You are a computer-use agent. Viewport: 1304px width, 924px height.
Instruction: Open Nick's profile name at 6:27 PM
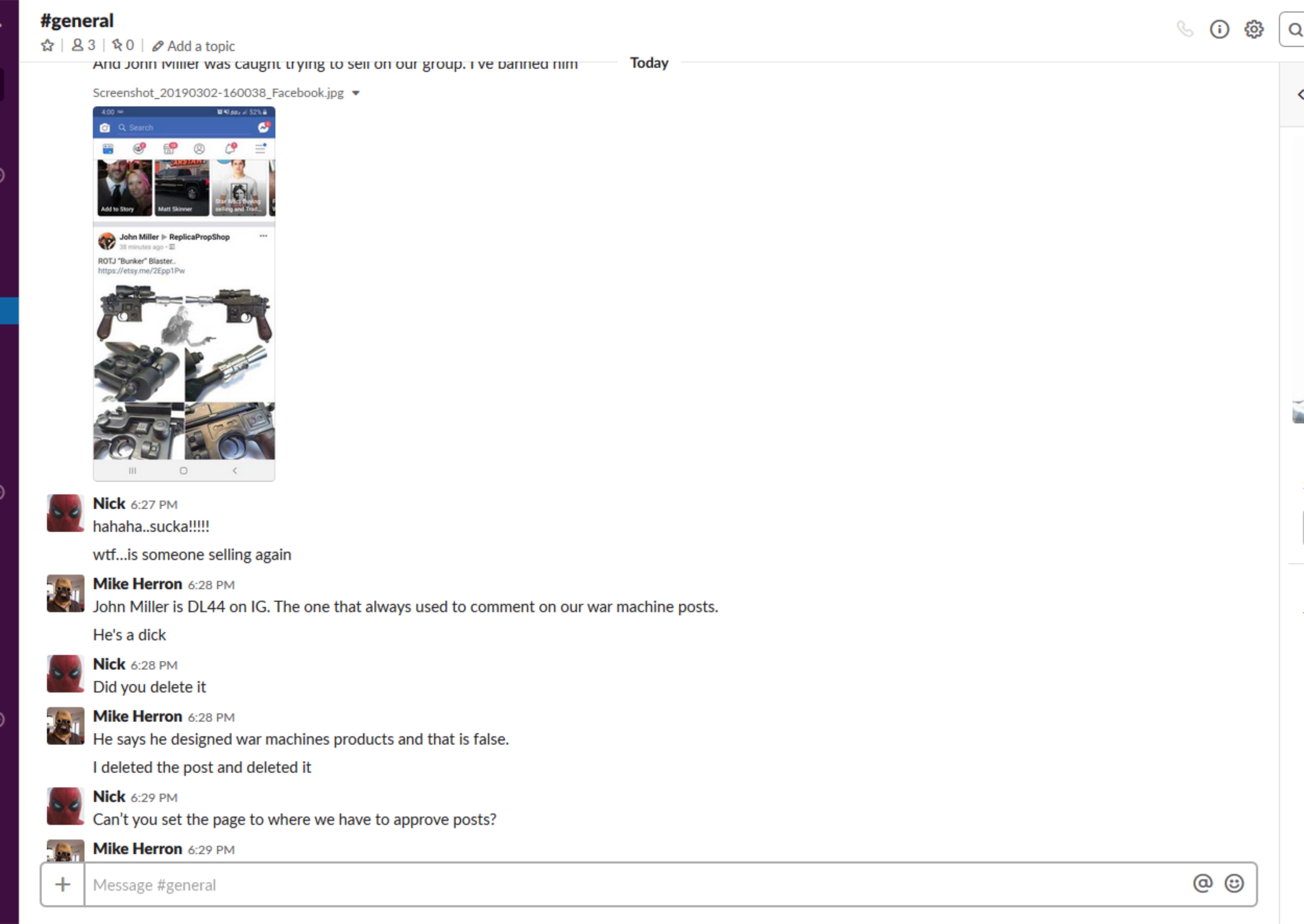[x=109, y=504]
